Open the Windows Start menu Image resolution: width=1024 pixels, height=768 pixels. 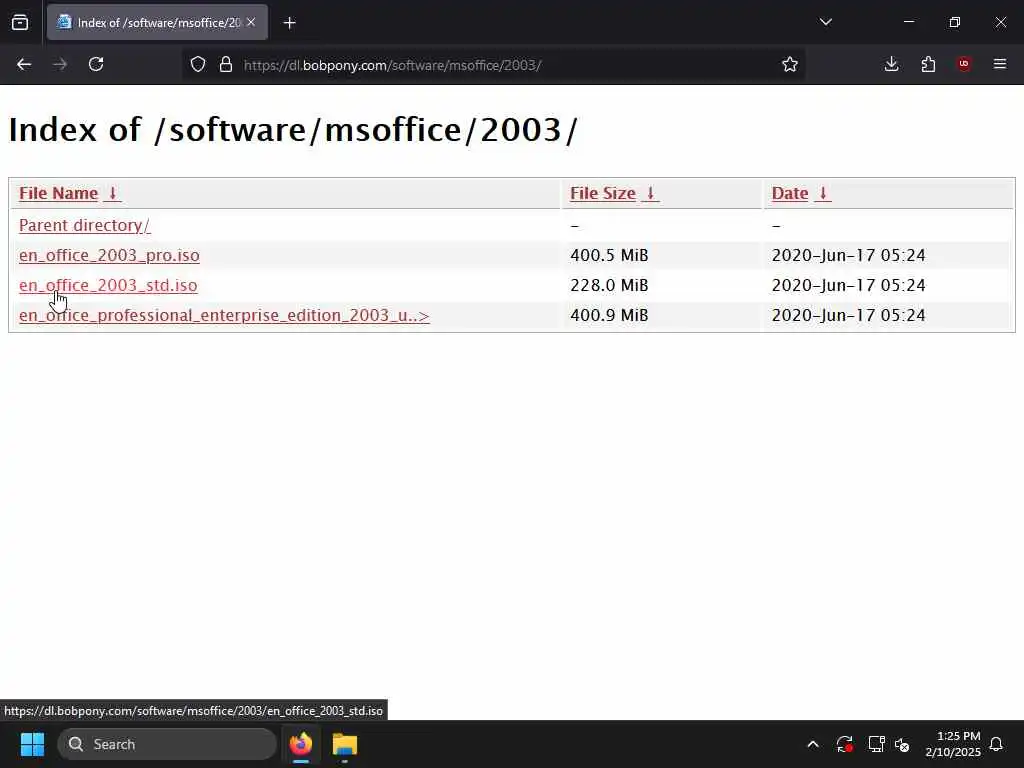(x=32, y=744)
